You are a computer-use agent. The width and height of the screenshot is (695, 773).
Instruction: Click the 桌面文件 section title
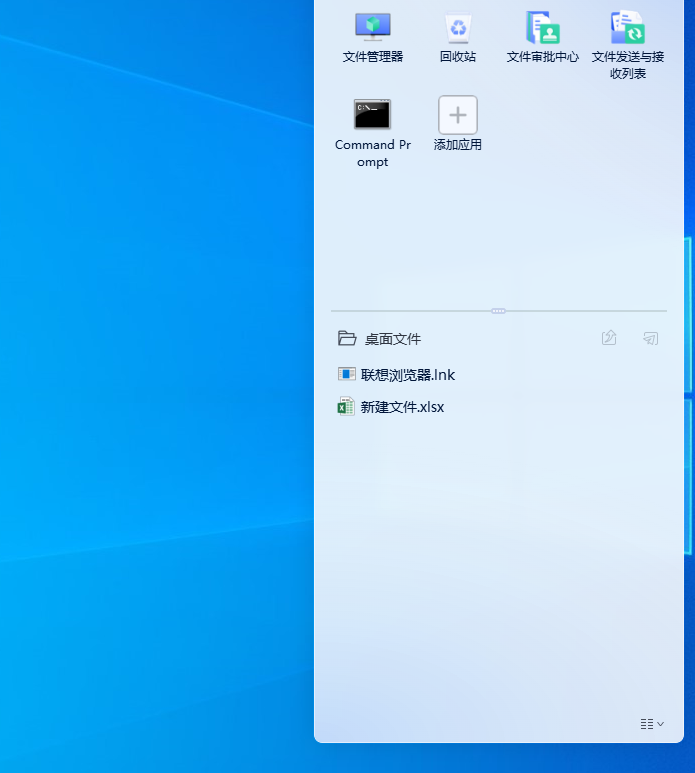[393, 340]
